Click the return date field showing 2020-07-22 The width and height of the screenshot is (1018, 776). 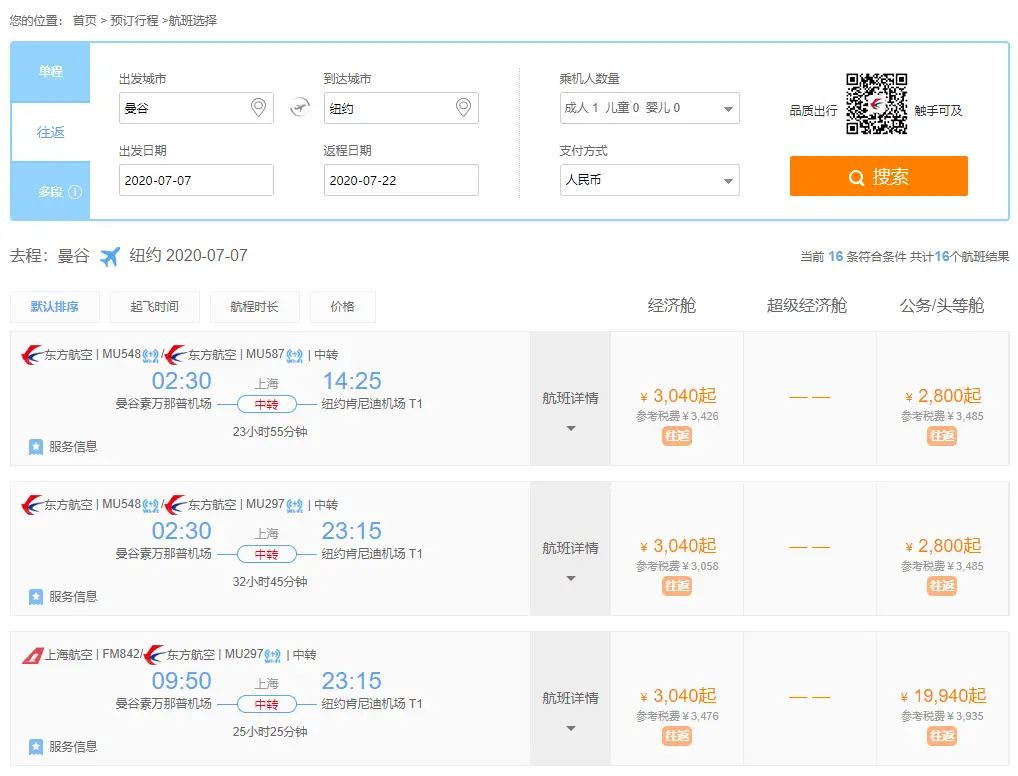click(400, 180)
